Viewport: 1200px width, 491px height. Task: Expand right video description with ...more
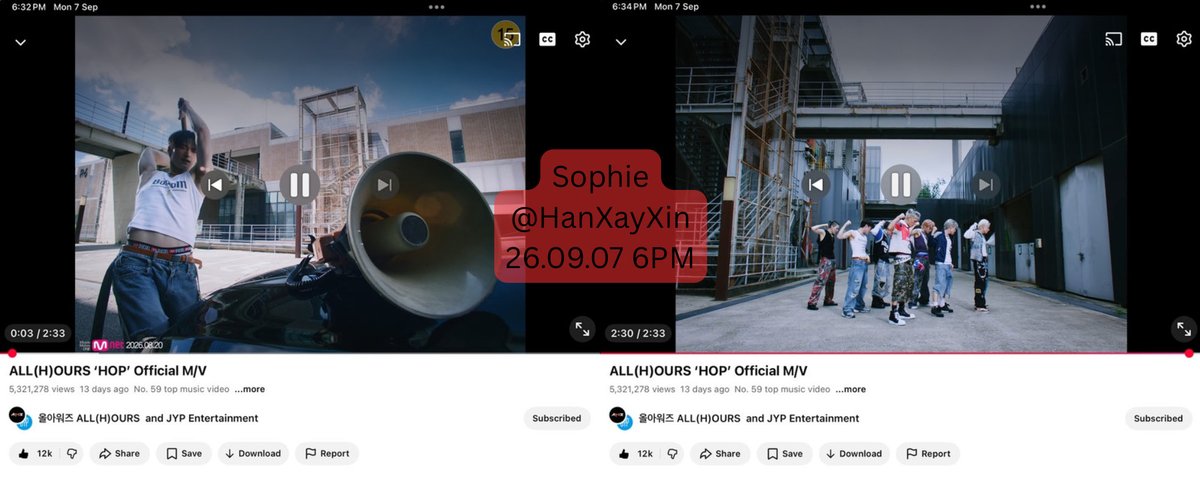coord(851,389)
